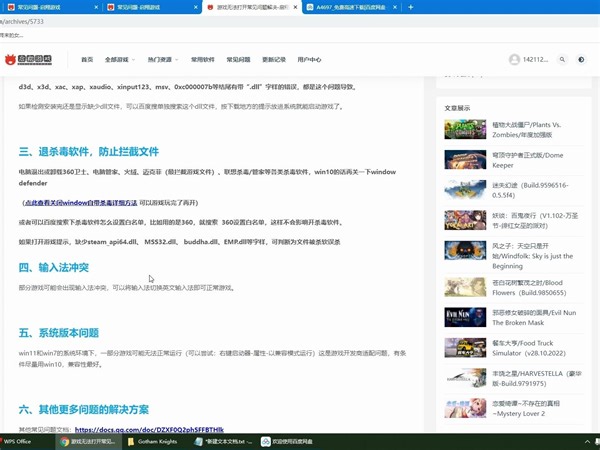Open the docs.qq.com document link
The image size is (600, 450).
pos(149,430)
